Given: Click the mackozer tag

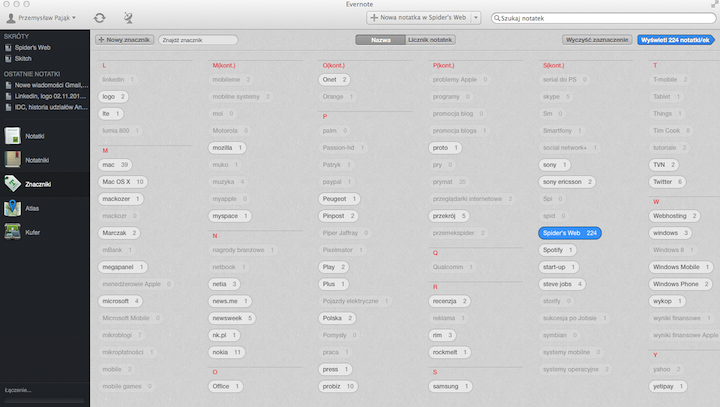Looking at the screenshot, I should point(121,199).
